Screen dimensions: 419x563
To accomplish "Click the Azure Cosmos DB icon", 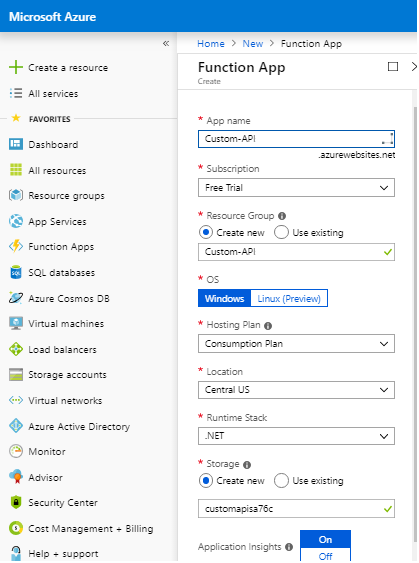I will [x=16, y=298].
